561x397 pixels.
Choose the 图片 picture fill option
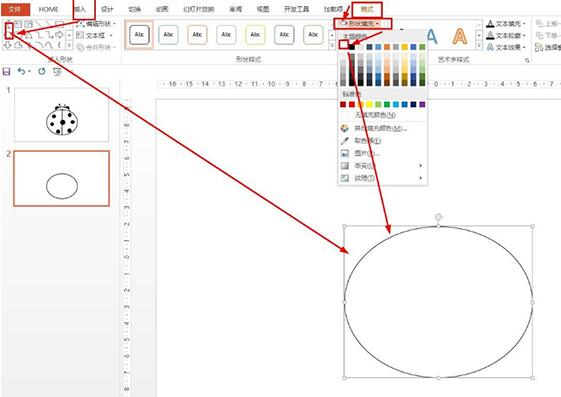click(382, 153)
